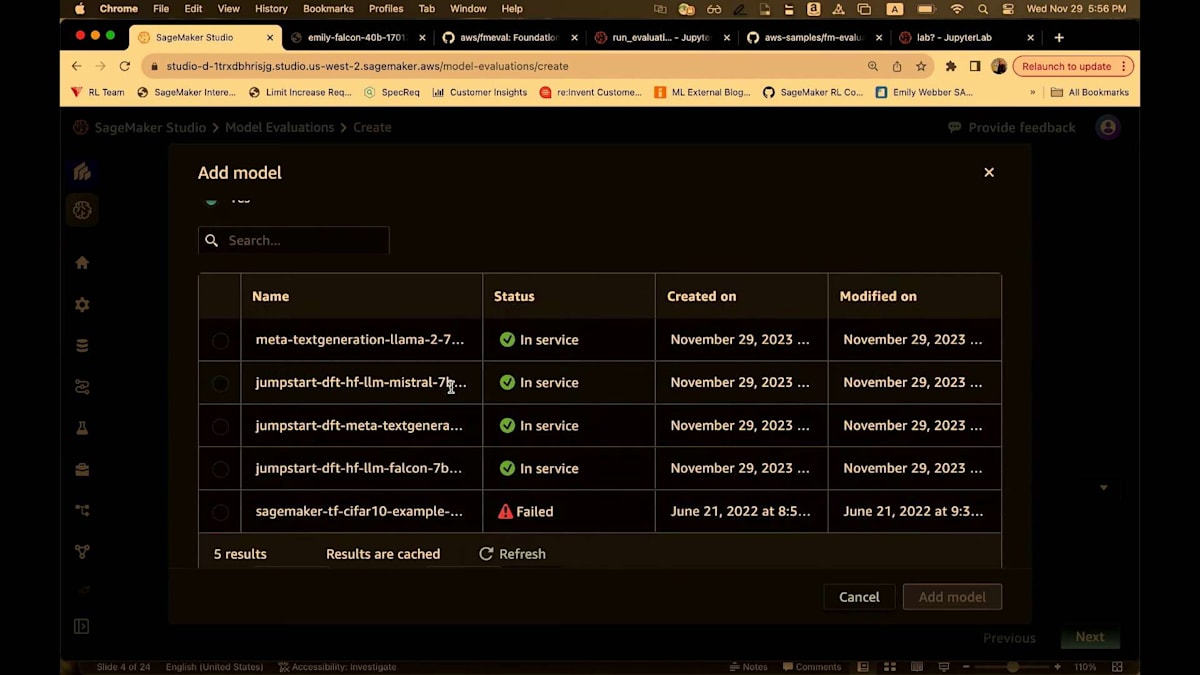1200x675 pixels.
Task: Bookmark this page with the star icon
Action: 921,66
